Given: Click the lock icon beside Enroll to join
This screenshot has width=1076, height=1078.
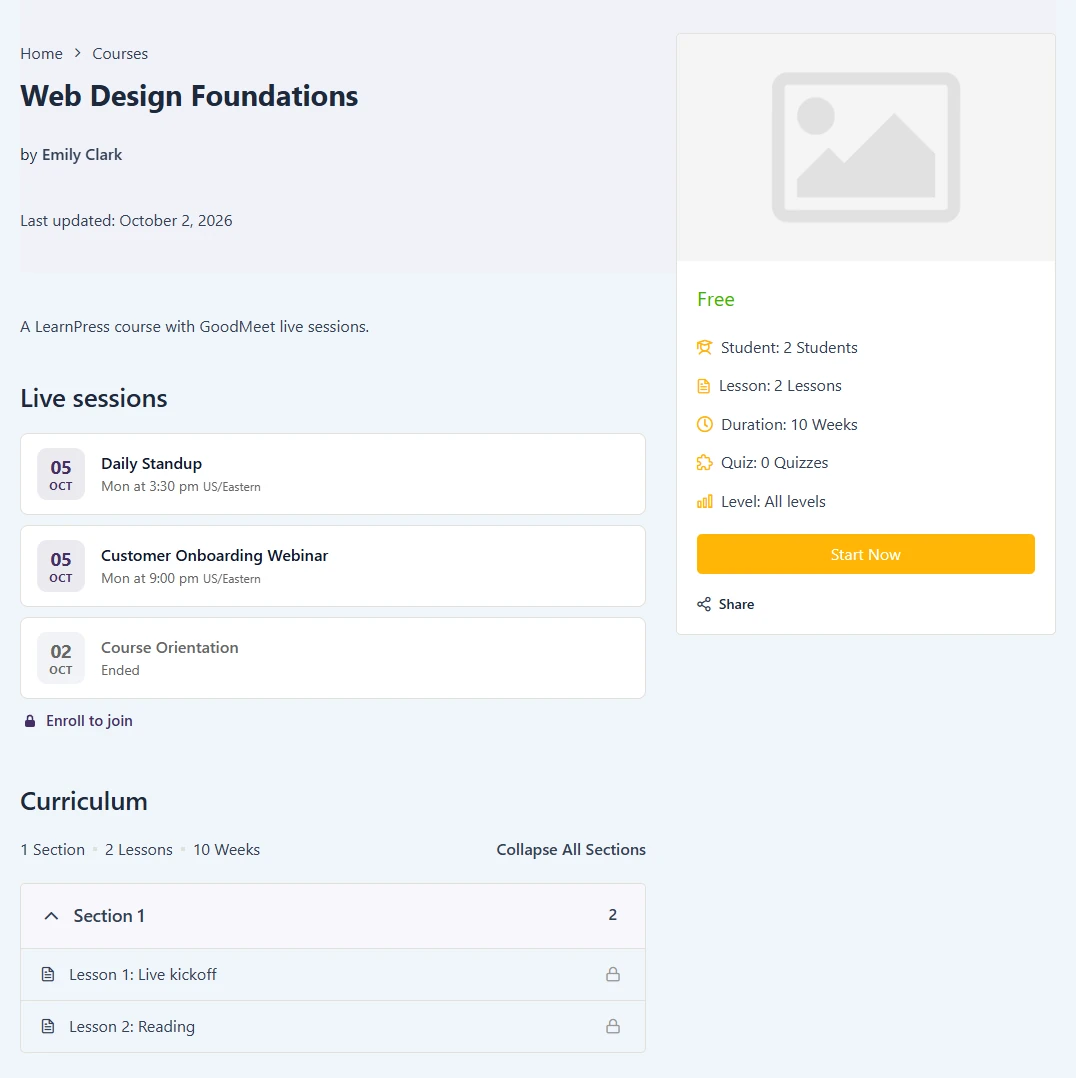Looking at the screenshot, I should point(30,720).
